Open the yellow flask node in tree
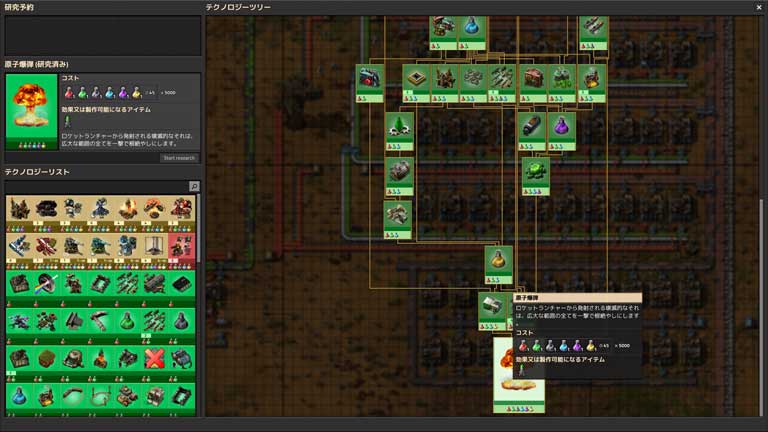The image size is (768, 432). click(498, 264)
